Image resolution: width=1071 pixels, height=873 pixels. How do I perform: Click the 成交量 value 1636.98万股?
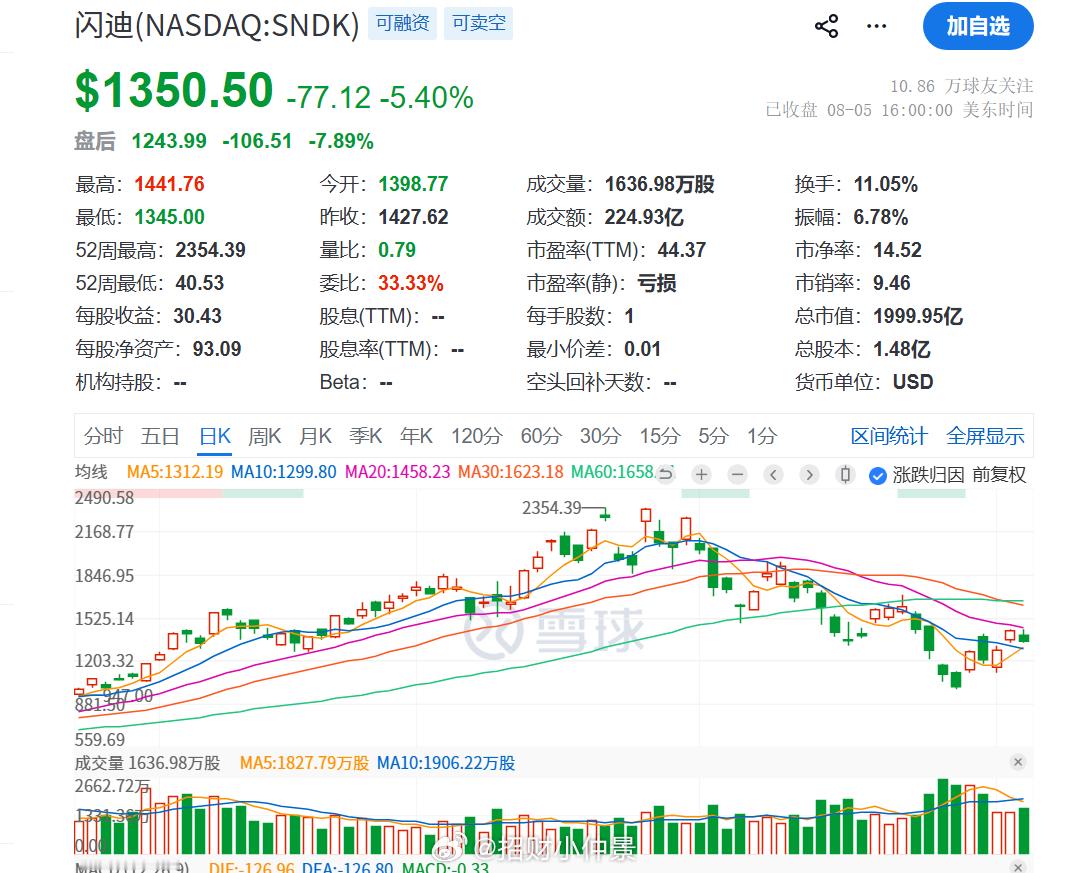pyautogui.click(x=659, y=184)
